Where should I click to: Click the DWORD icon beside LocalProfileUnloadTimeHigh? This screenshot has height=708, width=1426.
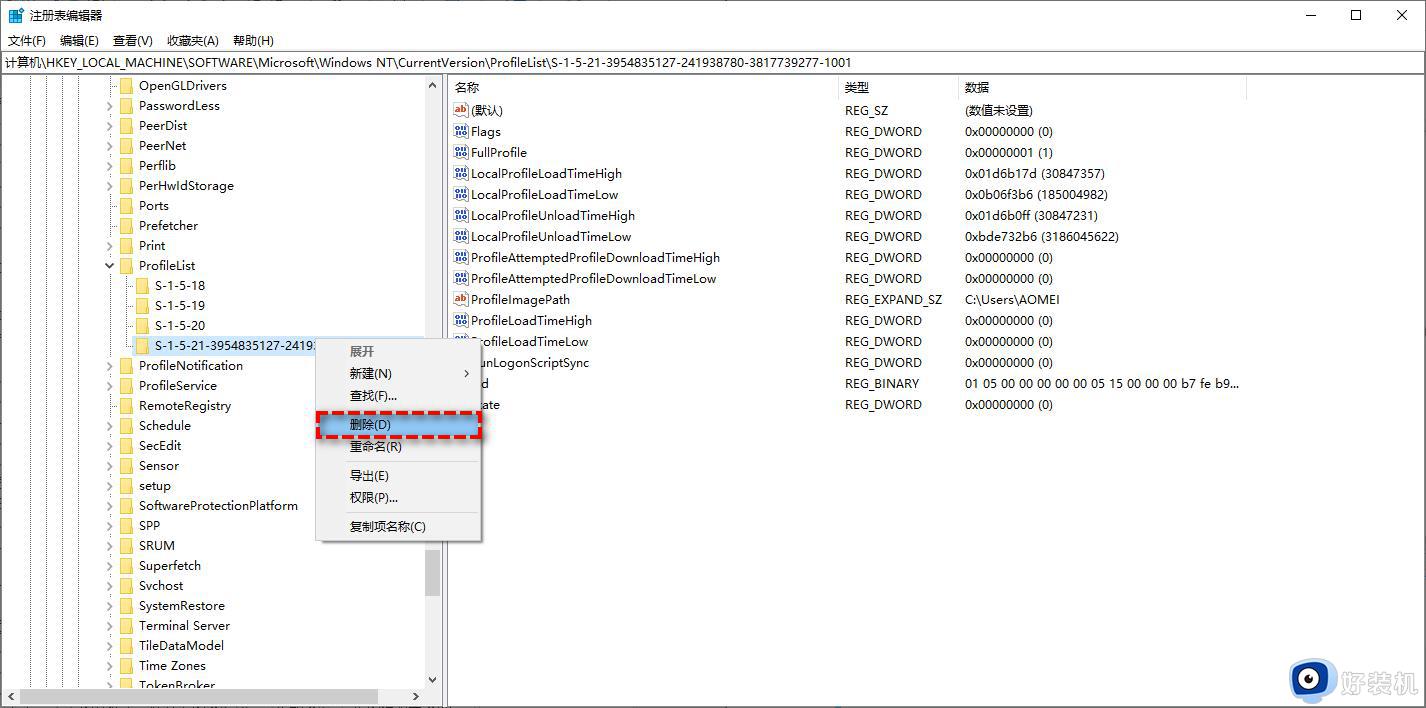(x=461, y=215)
